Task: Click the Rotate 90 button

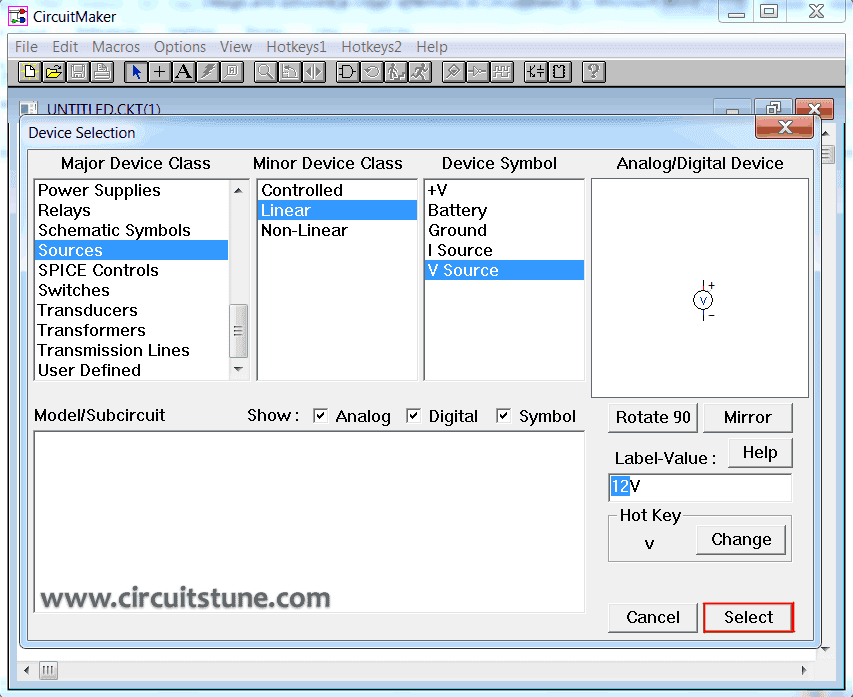Action: pos(652,417)
